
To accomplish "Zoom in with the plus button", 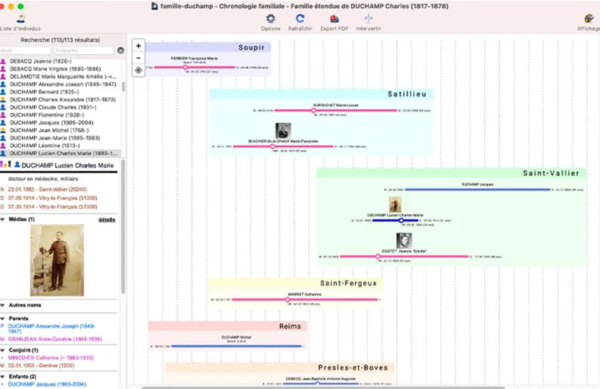I will 139,46.
